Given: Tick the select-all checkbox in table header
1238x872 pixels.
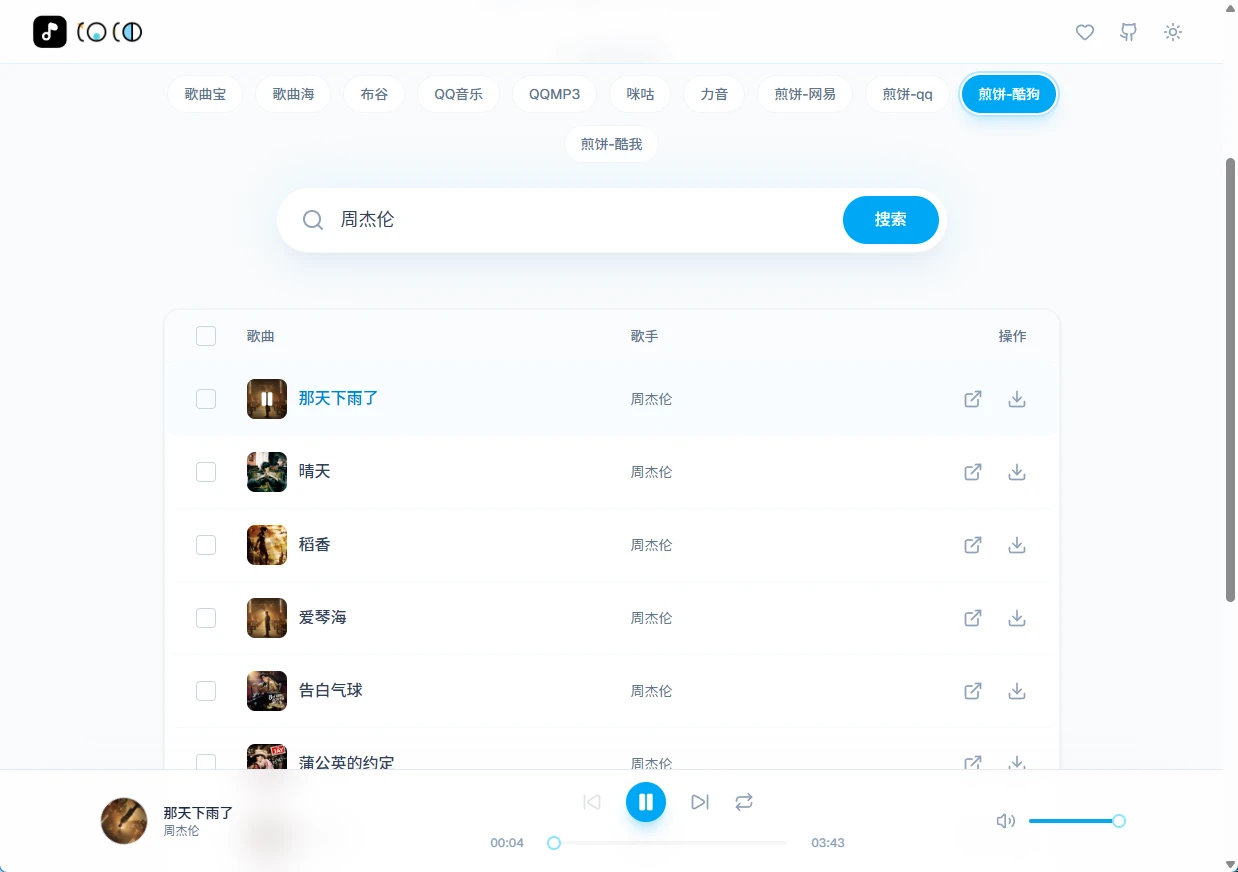Looking at the screenshot, I should (x=206, y=336).
